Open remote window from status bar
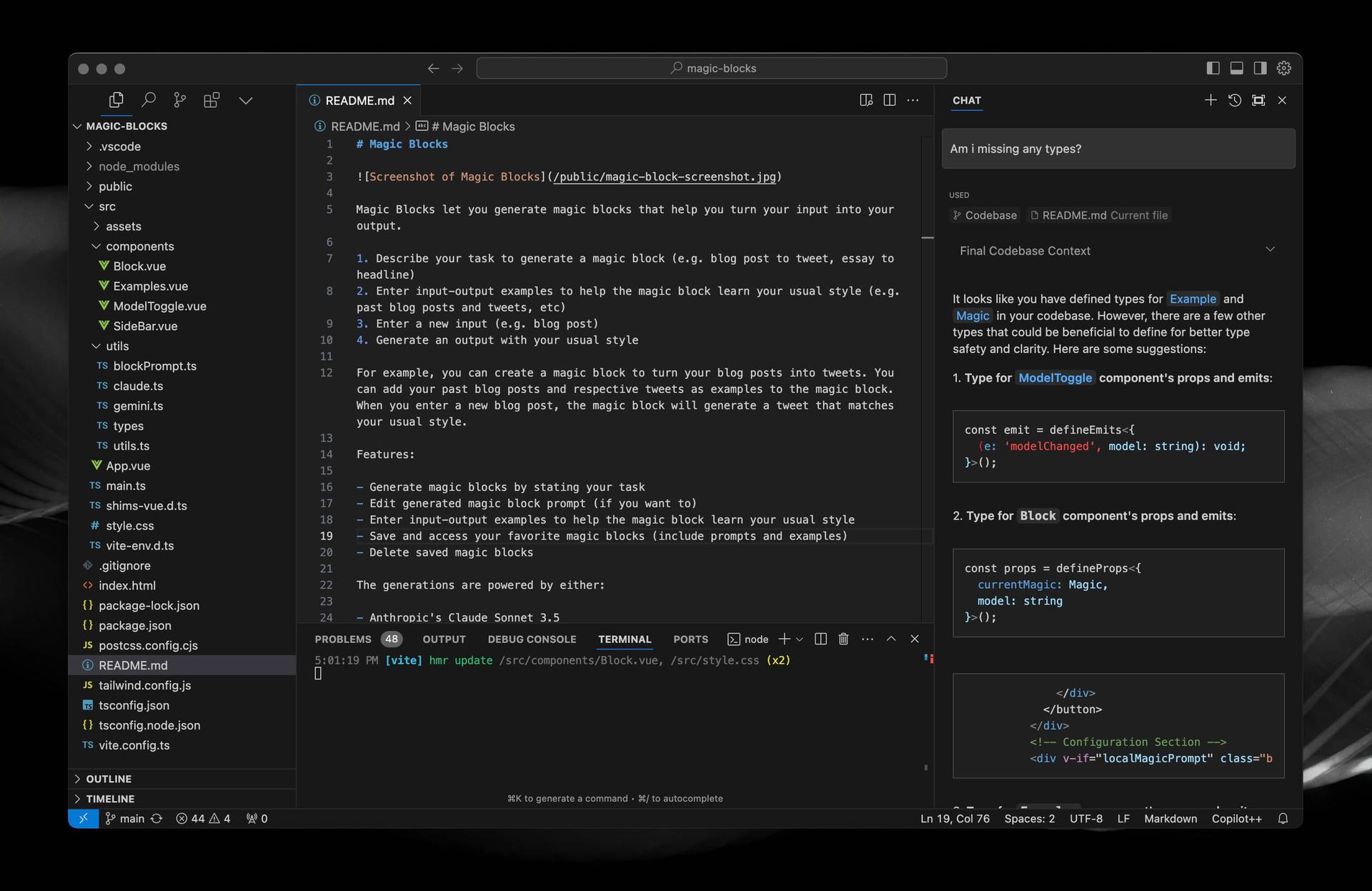This screenshot has height=891, width=1372. (x=84, y=819)
